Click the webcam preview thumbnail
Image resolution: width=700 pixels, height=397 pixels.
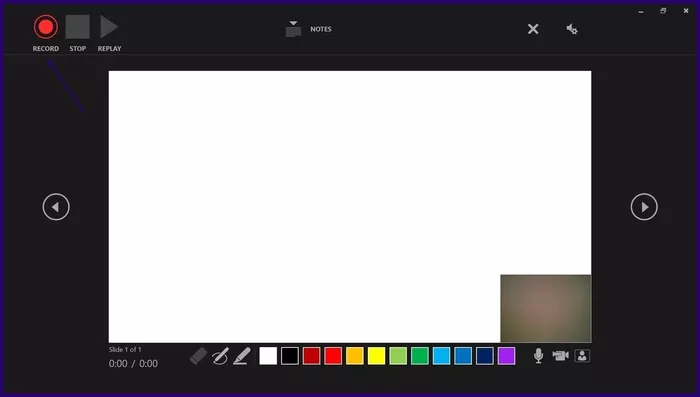click(546, 309)
